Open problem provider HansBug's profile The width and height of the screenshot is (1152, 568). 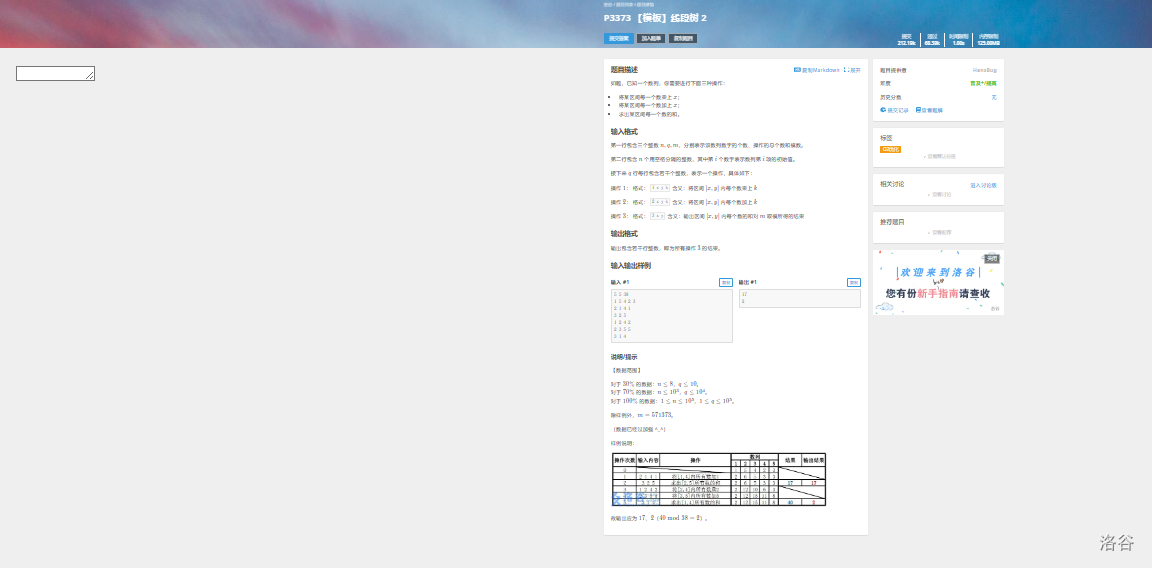click(984, 70)
